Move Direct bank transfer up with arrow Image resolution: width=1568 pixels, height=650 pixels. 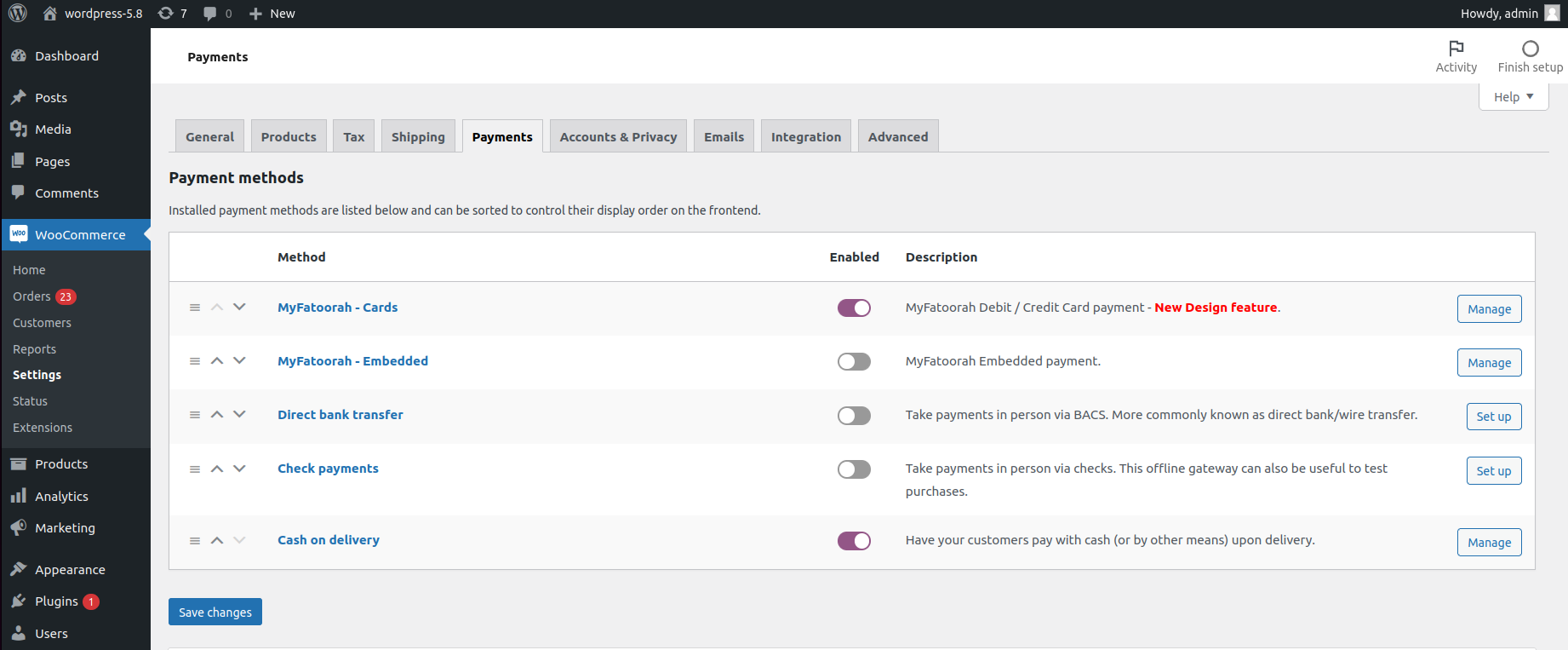[x=217, y=415]
